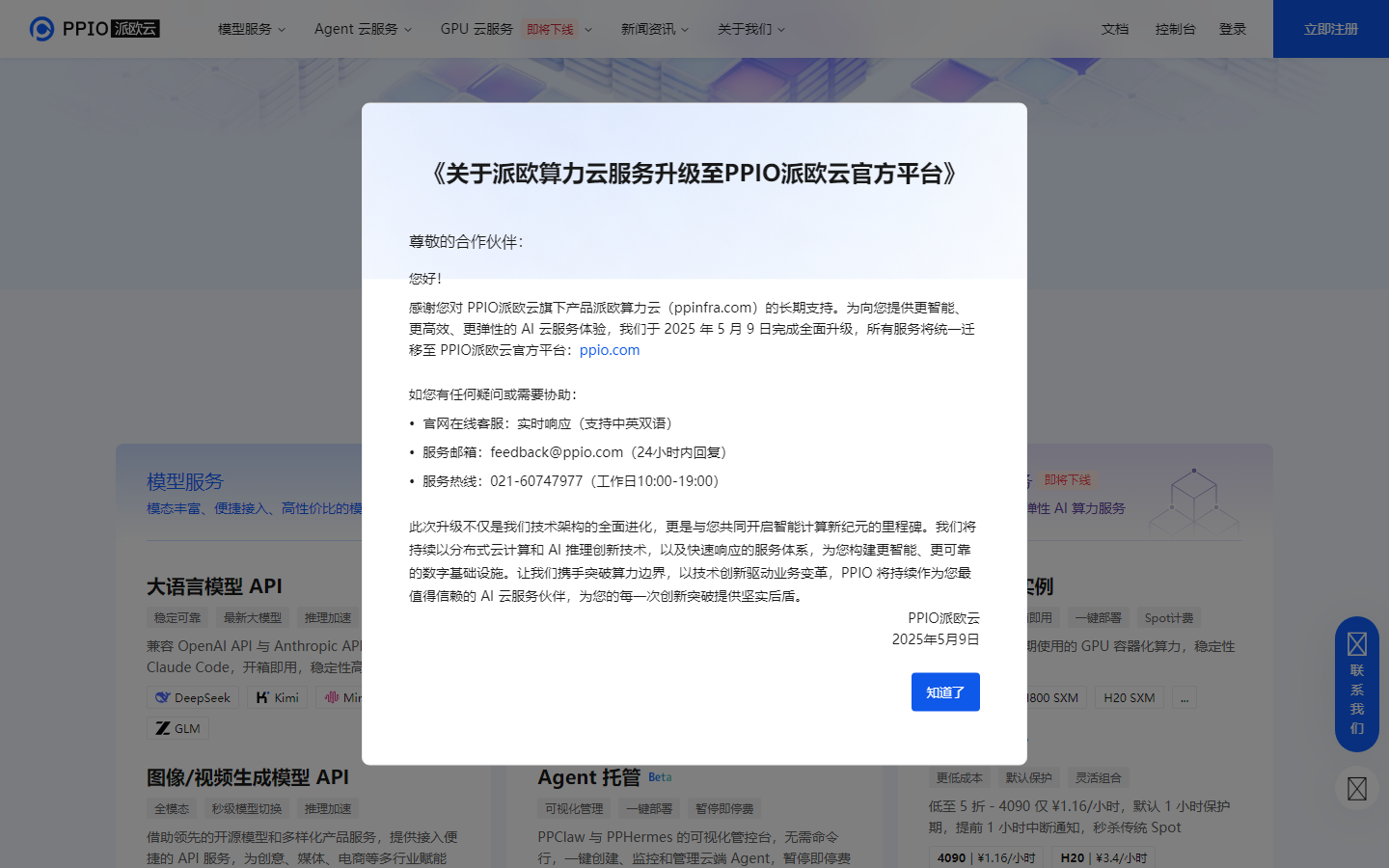The height and width of the screenshot is (868, 1389).
Task: Expand the 模型服务 navigation dropdown
Action: coord(252,29)
